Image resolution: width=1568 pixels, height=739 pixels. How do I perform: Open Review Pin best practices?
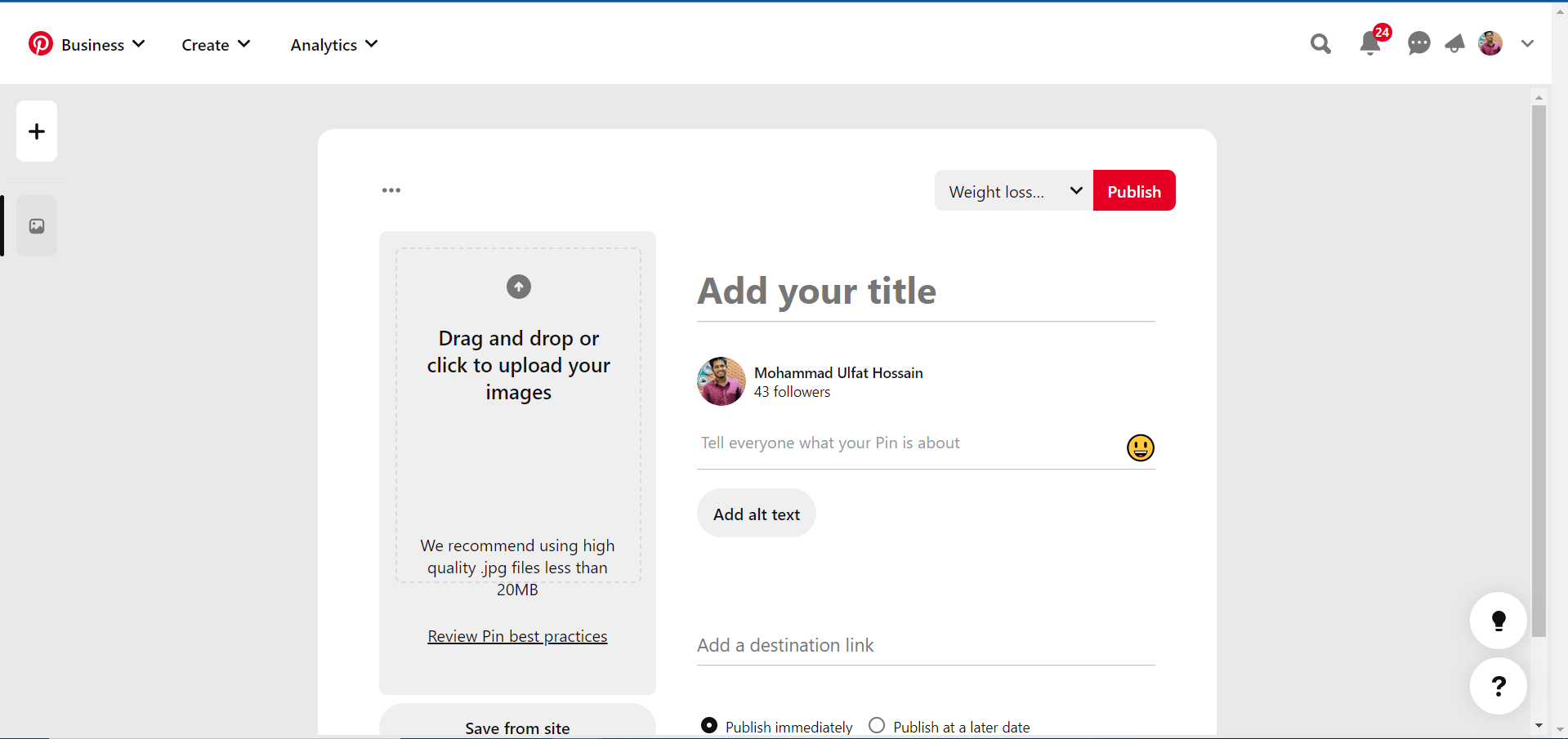coord(517,635)
